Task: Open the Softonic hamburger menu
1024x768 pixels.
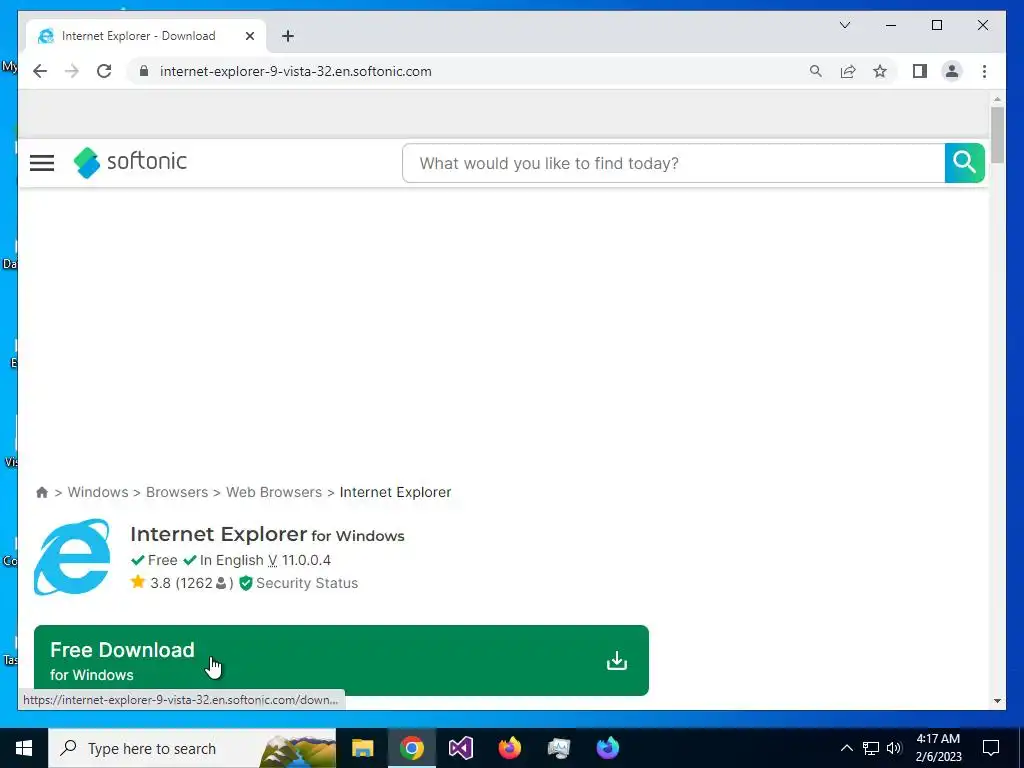Action: click(42, 163)
